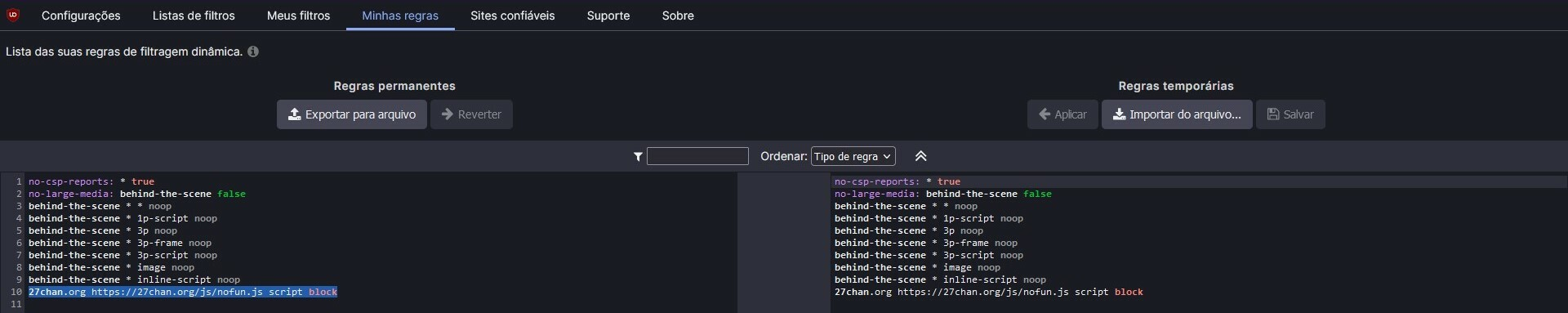Image resolution: width=1568 pixels, height=313 pixels.
Task: Click temporary rule 'behind-the-scene * inline-script noop'
Action: pyautogui.click(x=940, y=279)
